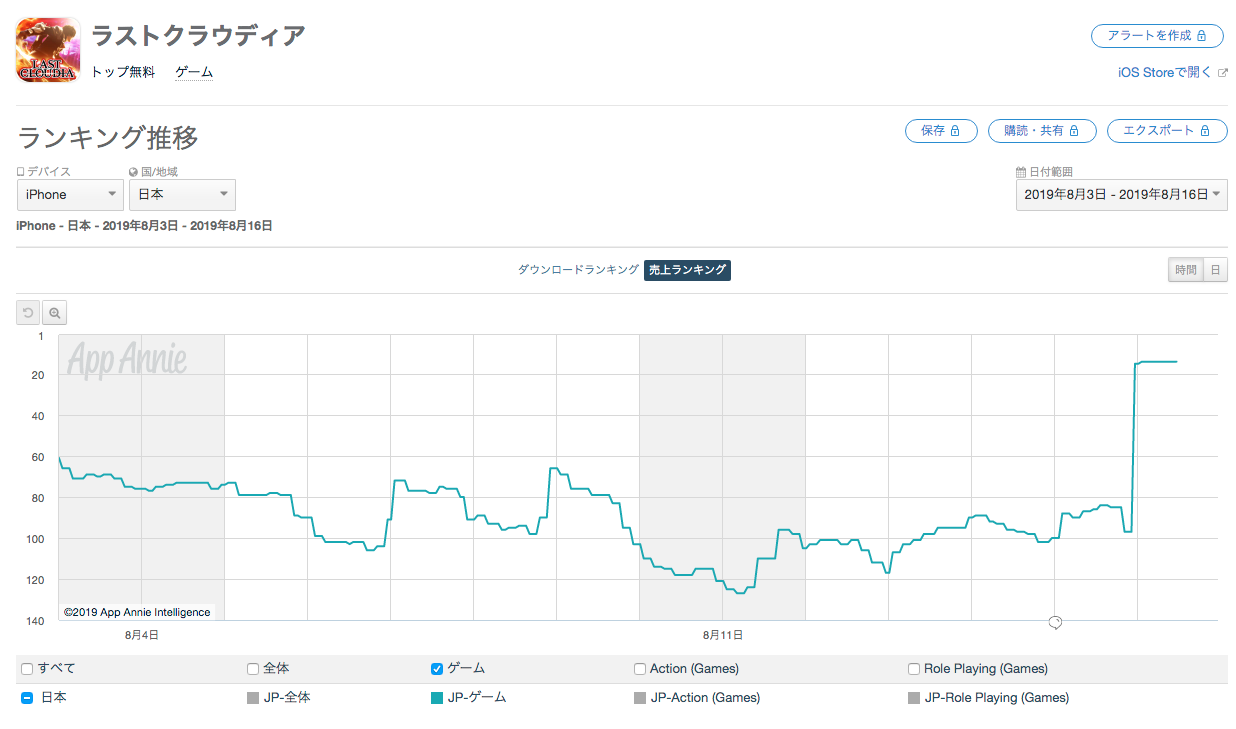The width and height of the screenshot is (1236, 729).
Task: Click the lock icon in 保存 button
Action: tap(955, 131)
